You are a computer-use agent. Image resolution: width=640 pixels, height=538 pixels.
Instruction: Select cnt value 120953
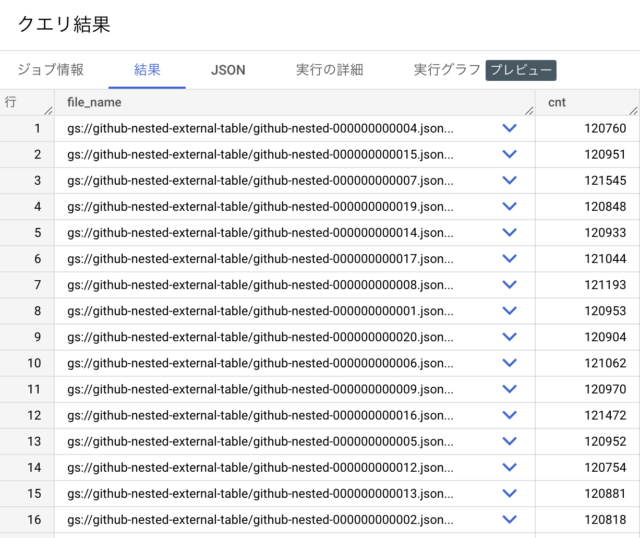[x=605, y=311]
